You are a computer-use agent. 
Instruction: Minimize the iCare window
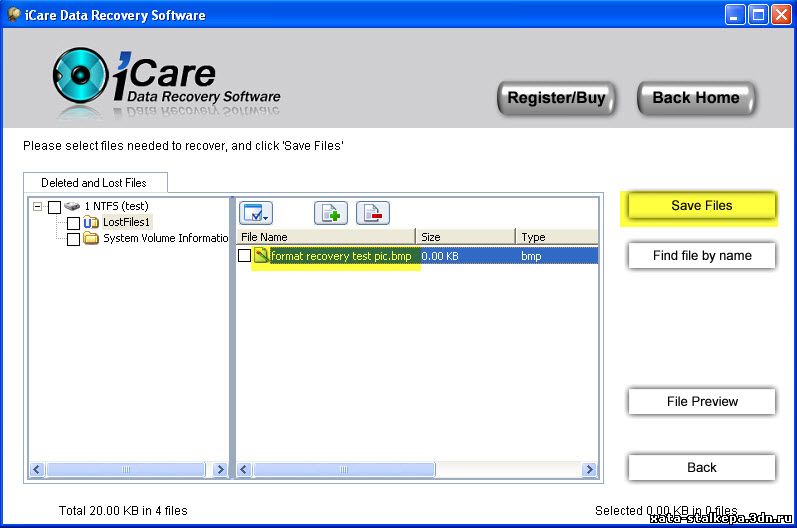click(x=734, y=15)
